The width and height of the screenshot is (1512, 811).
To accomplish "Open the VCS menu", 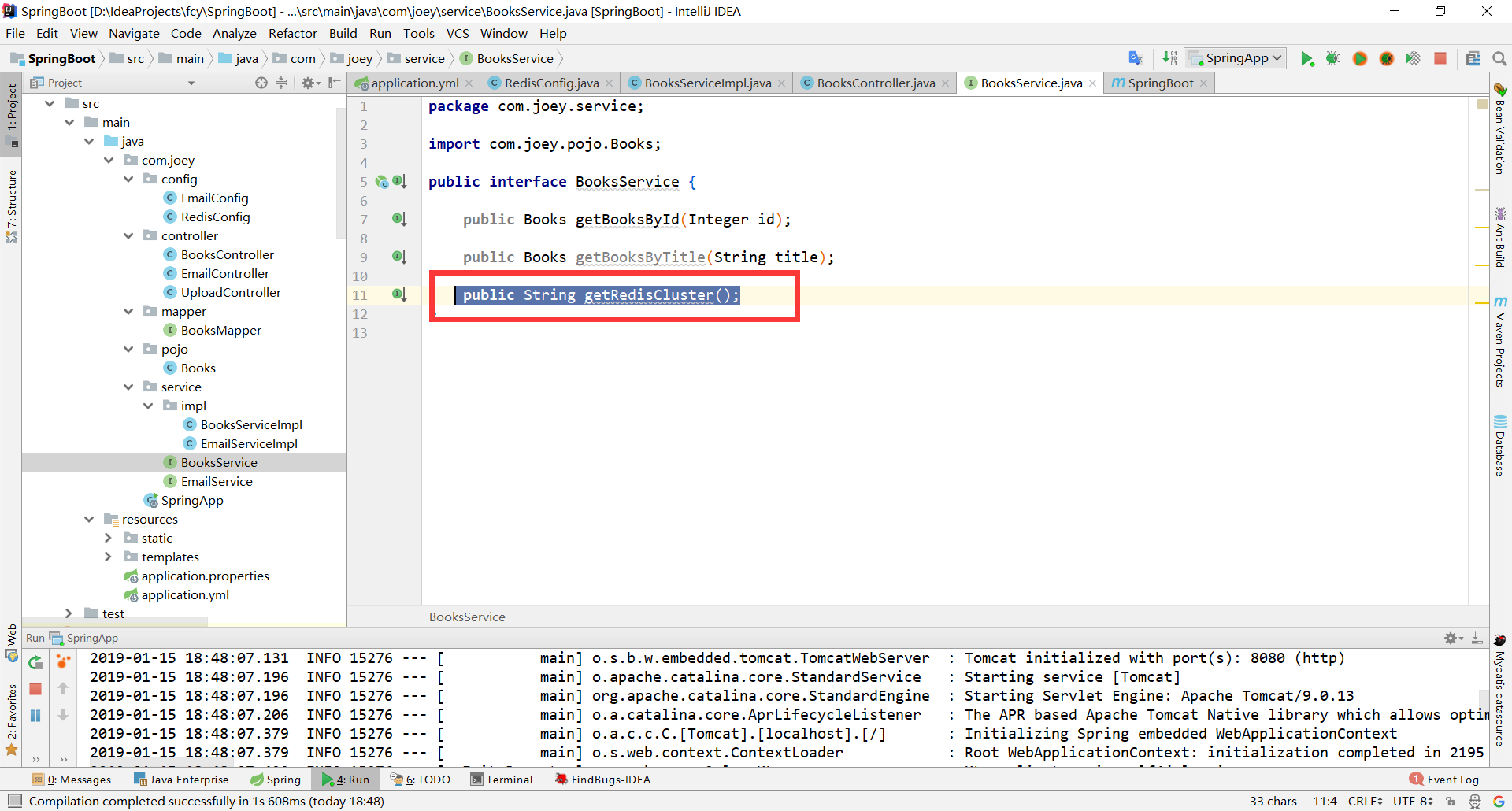I will [458, 34].
